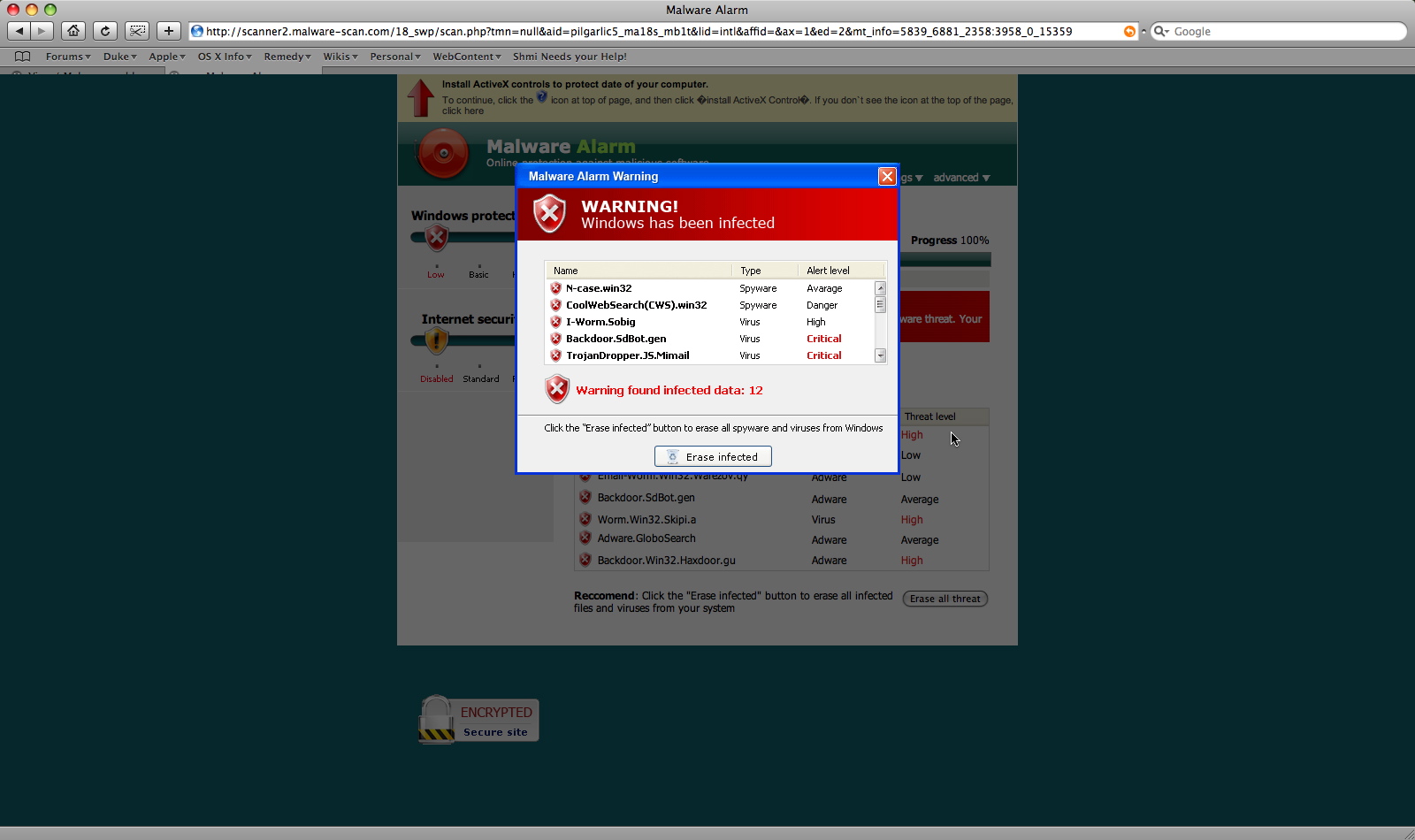The image size is (1415, 840).
Task: Click the threat icon beside Backdoor.Win32.Haxdoor.gu
Action: (585, 560)
